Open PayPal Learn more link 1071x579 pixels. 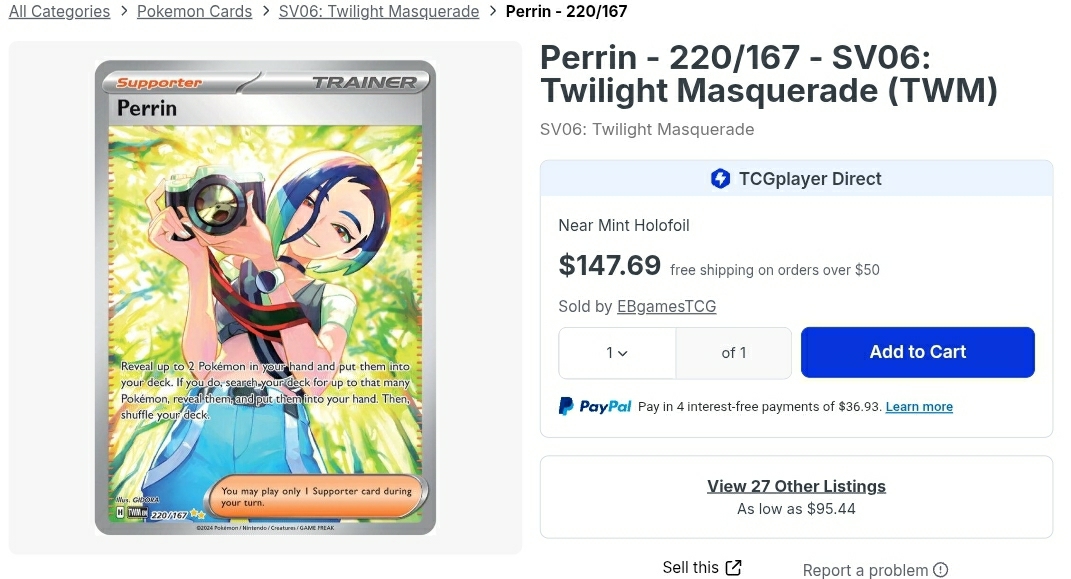point(919,407)
